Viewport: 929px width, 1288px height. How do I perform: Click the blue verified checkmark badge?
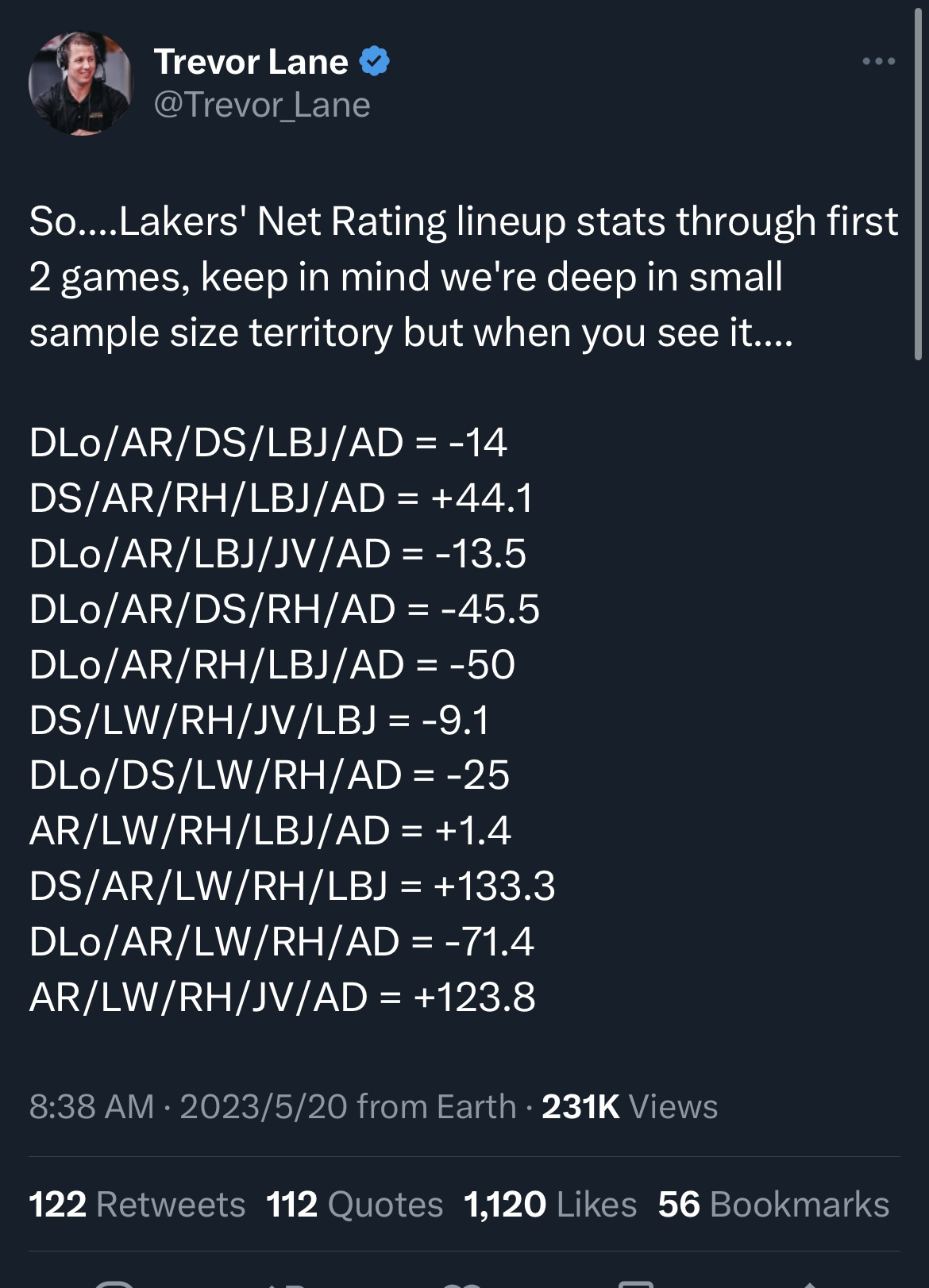pos(375,61)
